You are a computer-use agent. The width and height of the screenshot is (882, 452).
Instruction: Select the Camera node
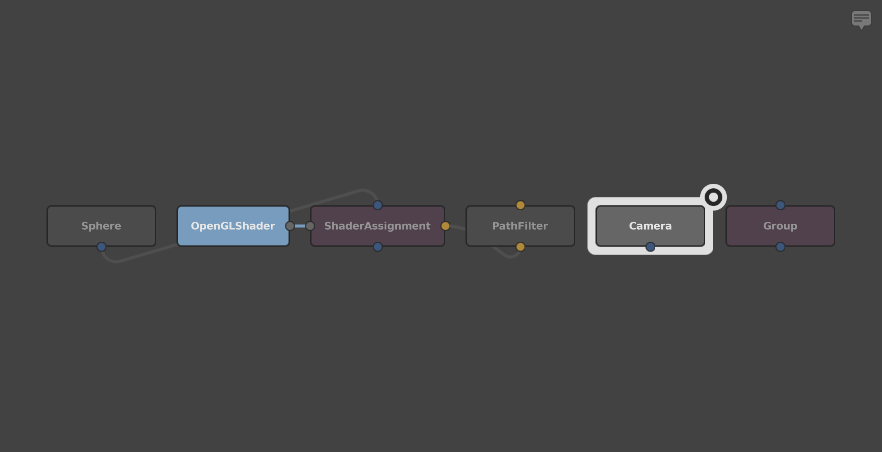click(650, 226)
